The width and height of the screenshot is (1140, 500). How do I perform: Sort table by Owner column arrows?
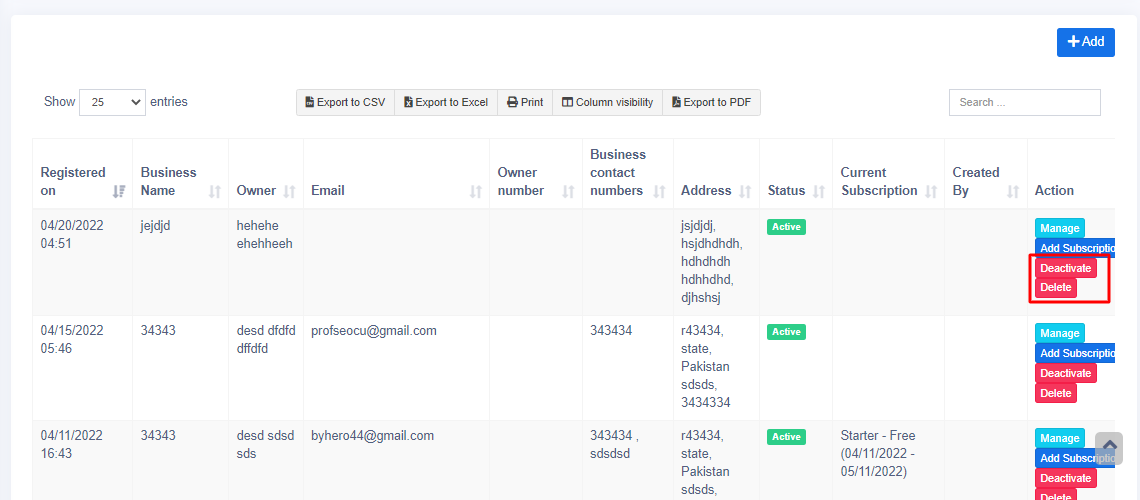tap(289, 191)
